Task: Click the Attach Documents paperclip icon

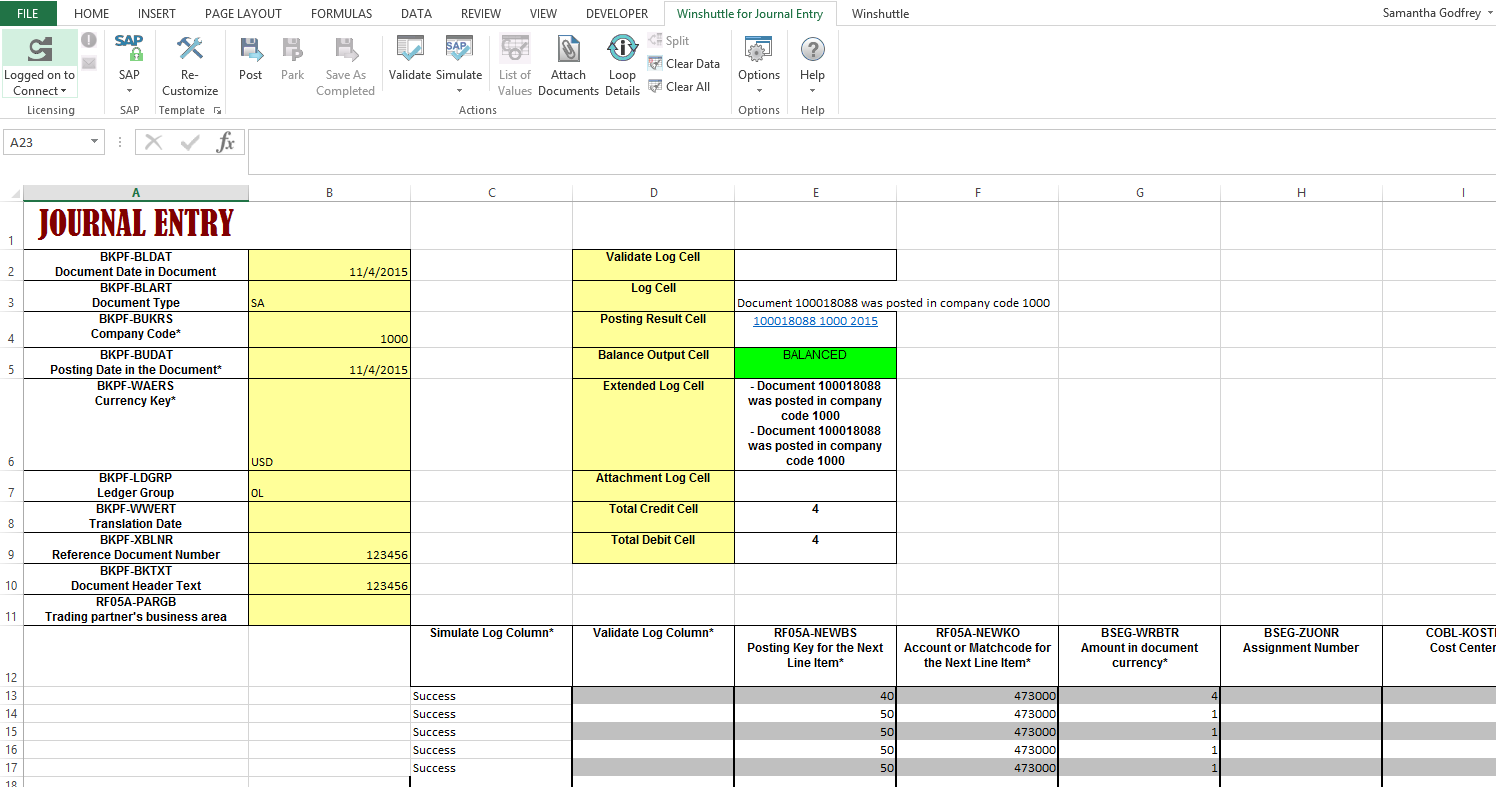Action: (x=568, y=48)
